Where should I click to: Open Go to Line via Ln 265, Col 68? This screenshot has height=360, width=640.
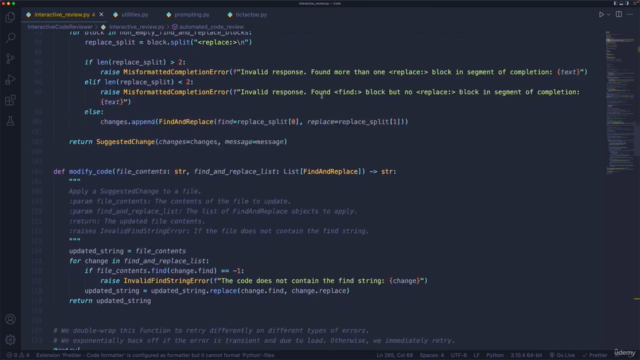[395, 355]
